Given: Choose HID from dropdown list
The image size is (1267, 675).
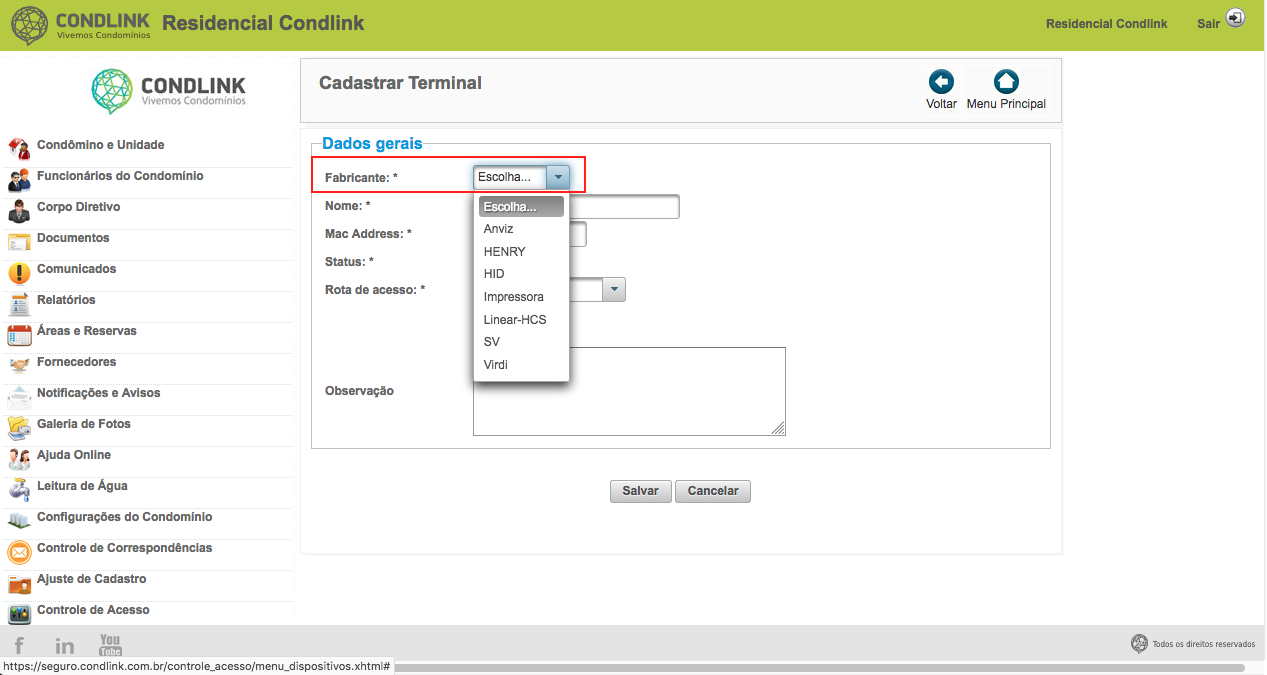Looking at the screenshot, I should [x=521, y=274].
